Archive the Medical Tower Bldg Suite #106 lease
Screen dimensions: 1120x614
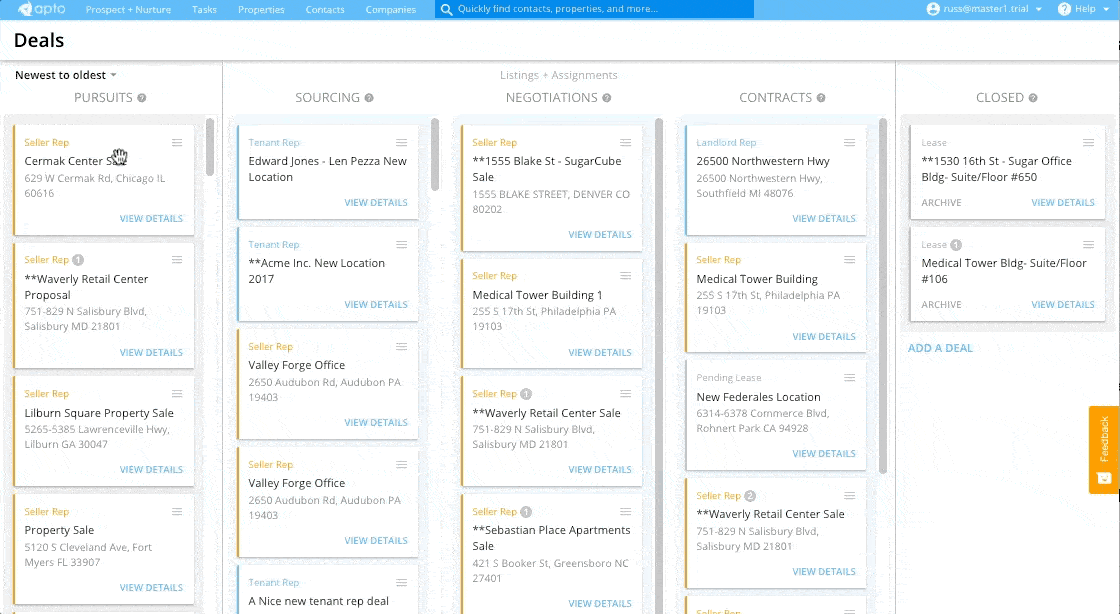pos(941,305)
